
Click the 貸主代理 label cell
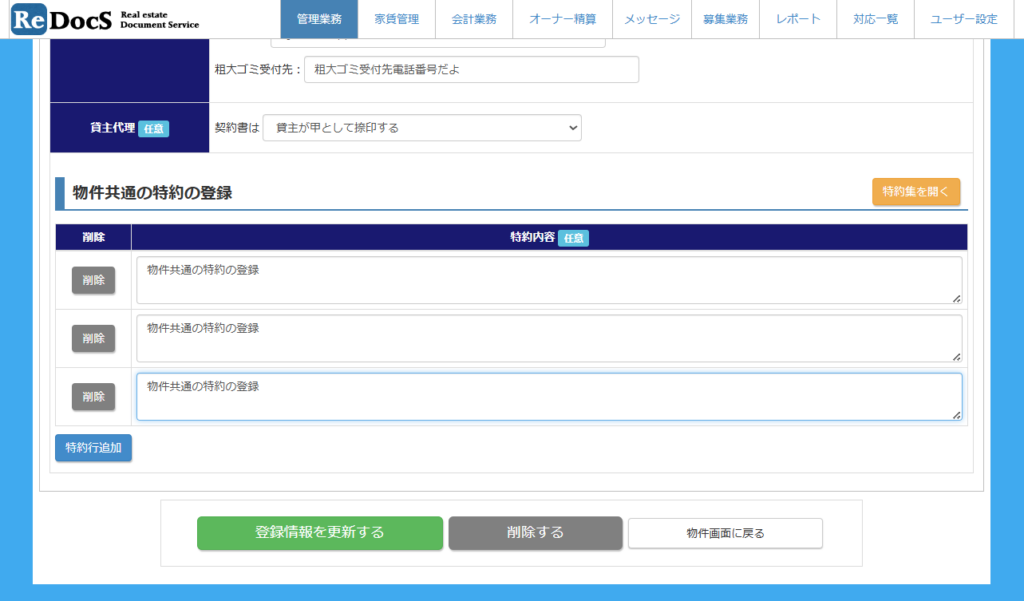129,127
